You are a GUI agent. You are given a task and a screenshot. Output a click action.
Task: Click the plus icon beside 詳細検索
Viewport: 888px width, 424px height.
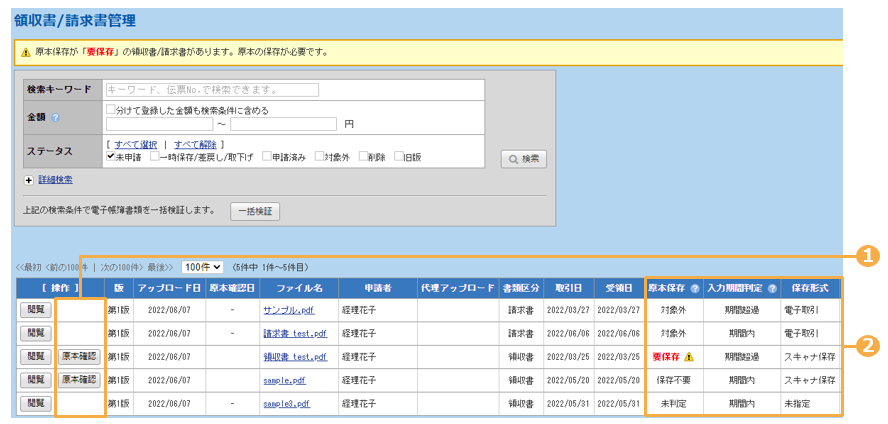tap(28, 180)
